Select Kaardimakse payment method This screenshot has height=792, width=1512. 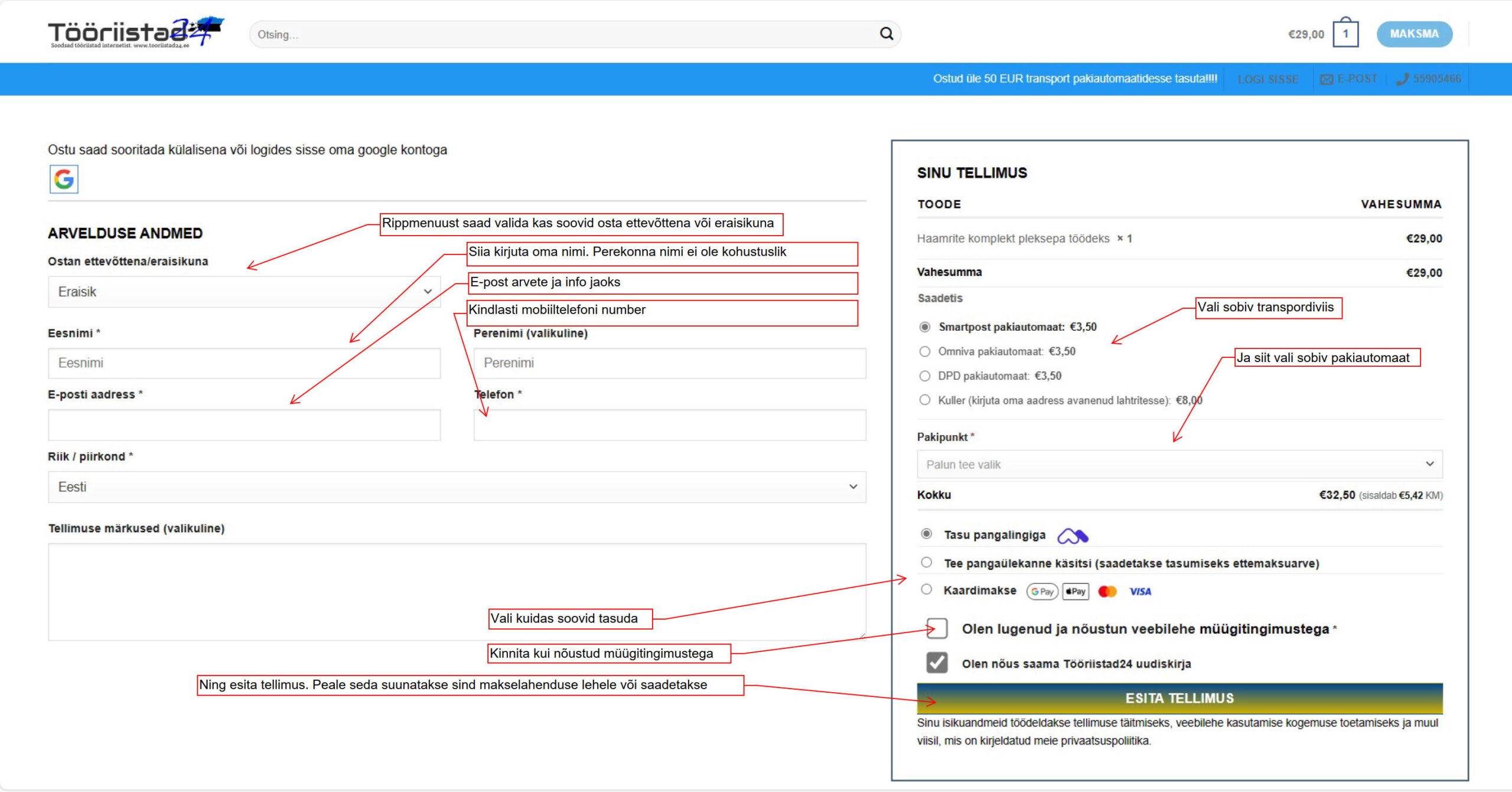(x=927, y=589)
